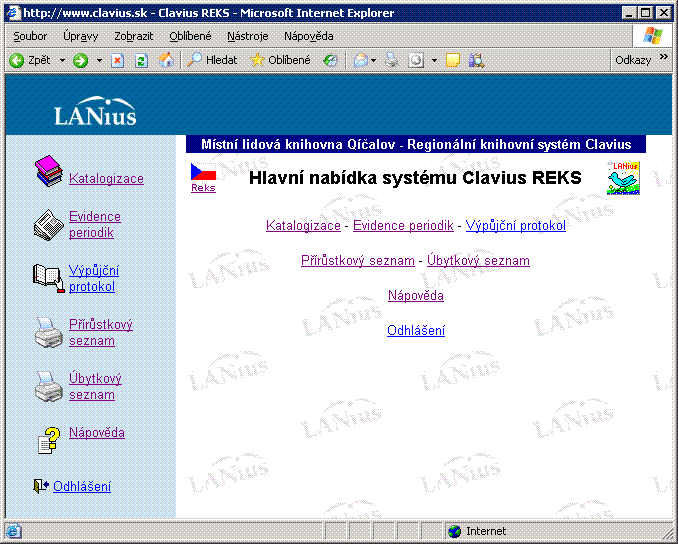
Task: Click the Edit page toolbar icon
Action: pos(416,61)
